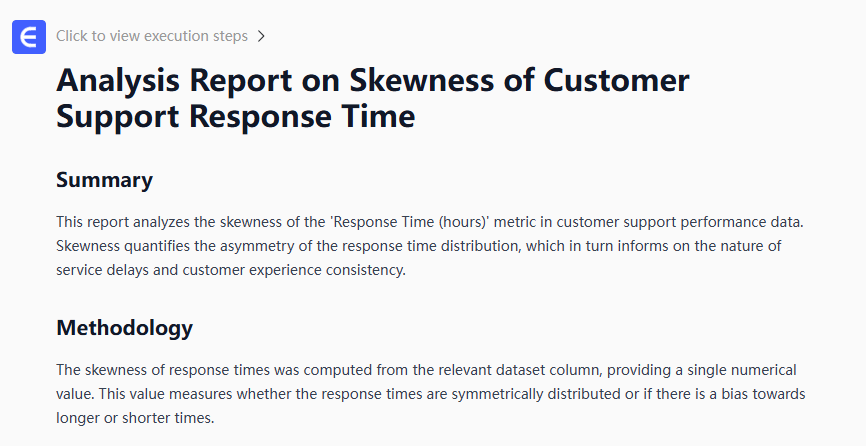
Task: Click the line 'longer or shorter times.'
Action: coord(135,418)
